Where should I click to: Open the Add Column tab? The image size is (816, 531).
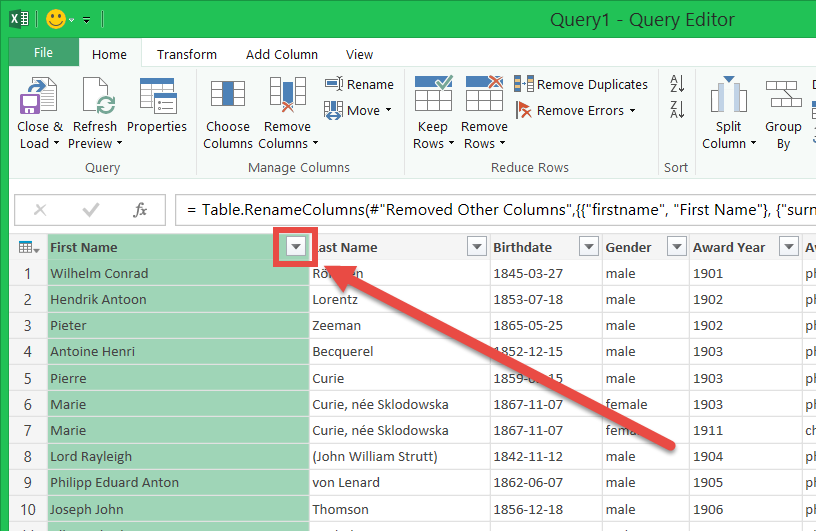(282, 55)
